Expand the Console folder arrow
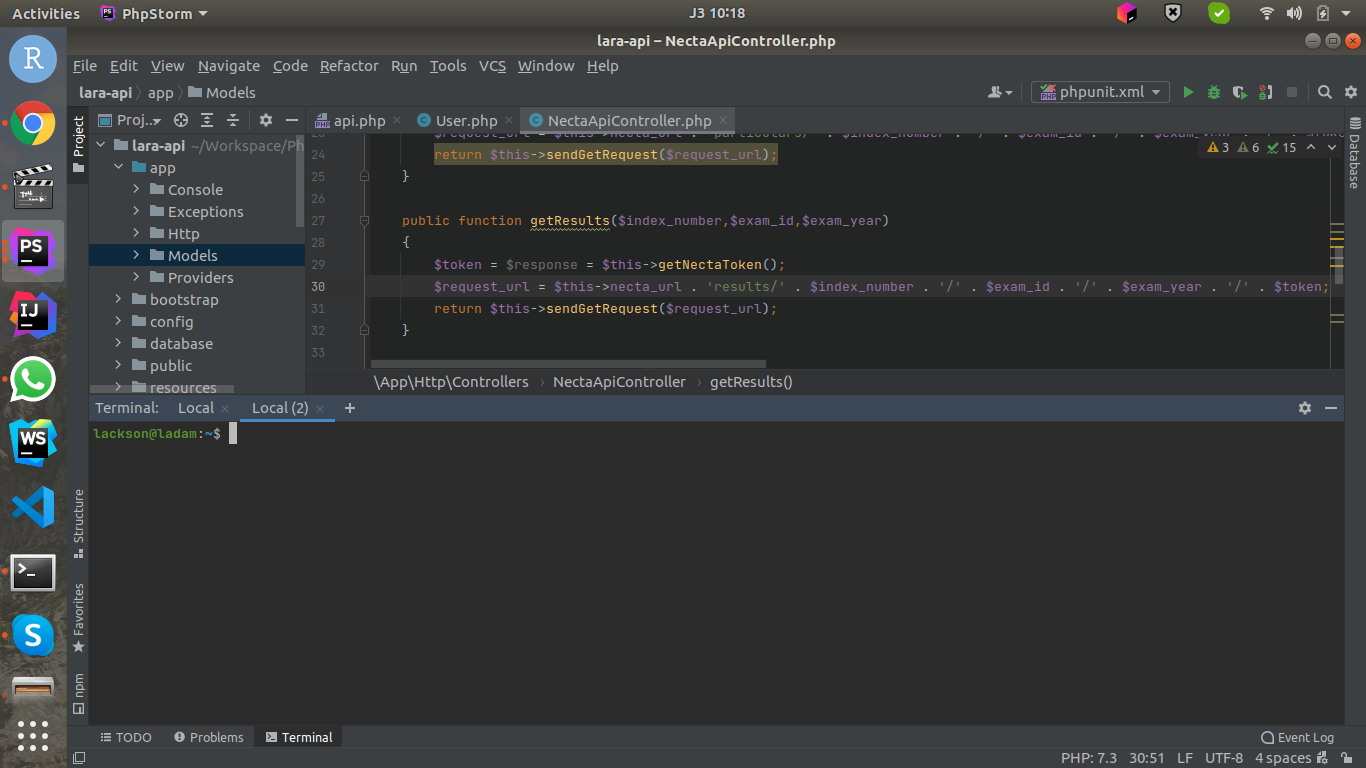 [136, 189]
